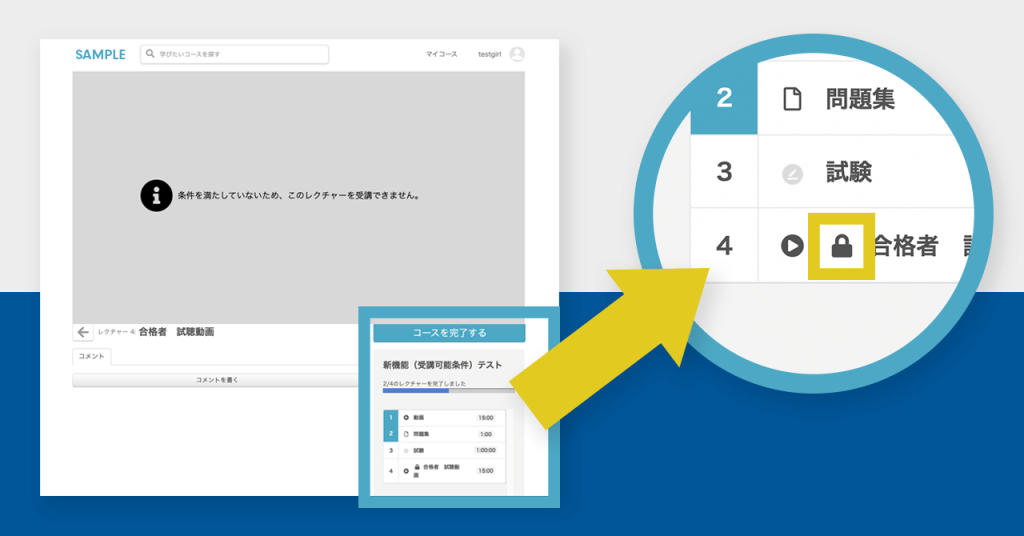1024x536 pixels.
Task: Click the back arrow beside lecture title
Action: 83,332
